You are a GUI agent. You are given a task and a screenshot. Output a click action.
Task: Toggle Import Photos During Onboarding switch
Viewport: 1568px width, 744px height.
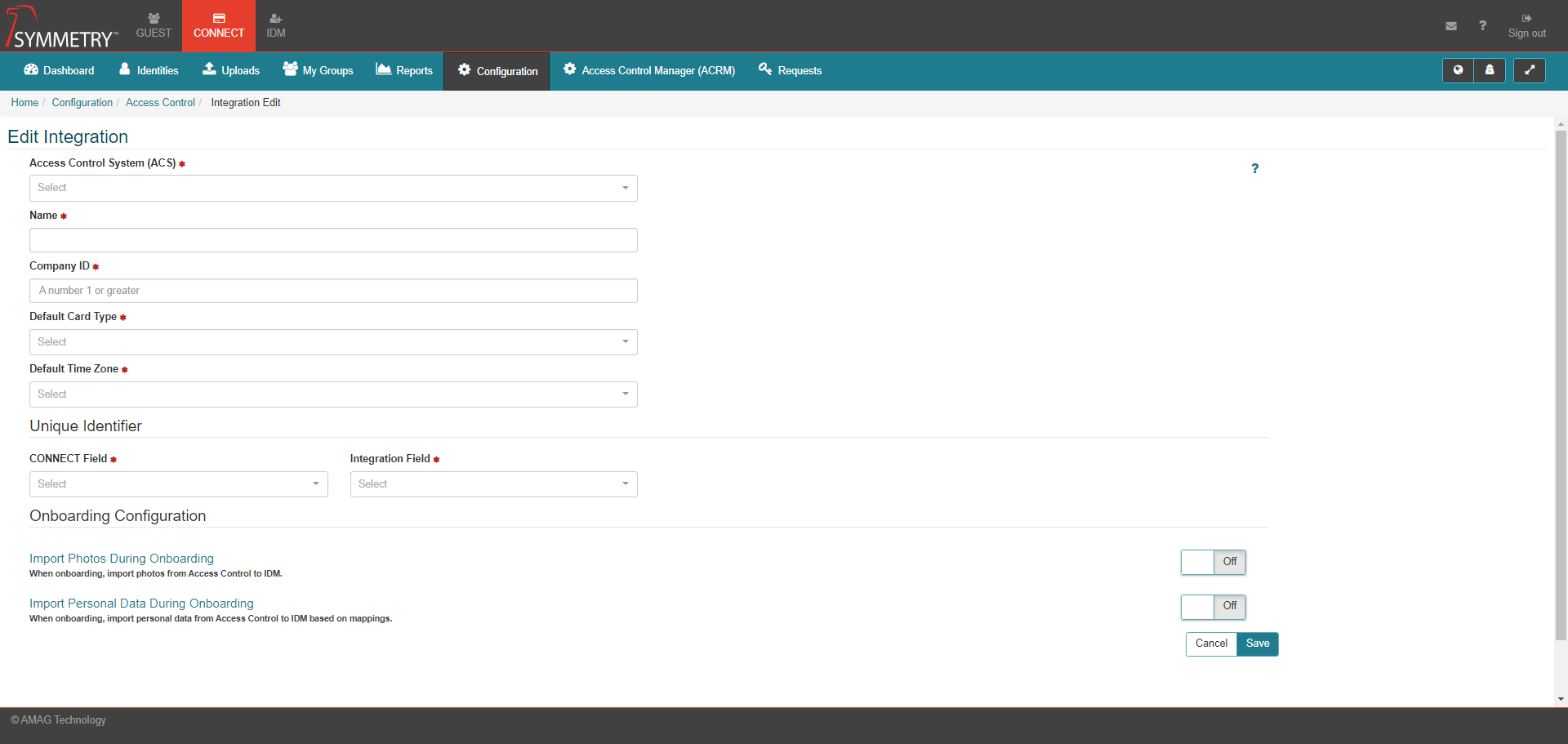tap(1214, 562)
